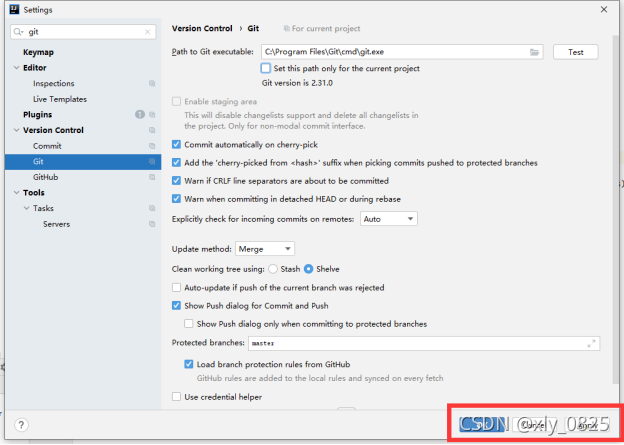Open the Editor settings category
The width and height of the screenshot is (624, 445).
[35, 68]
